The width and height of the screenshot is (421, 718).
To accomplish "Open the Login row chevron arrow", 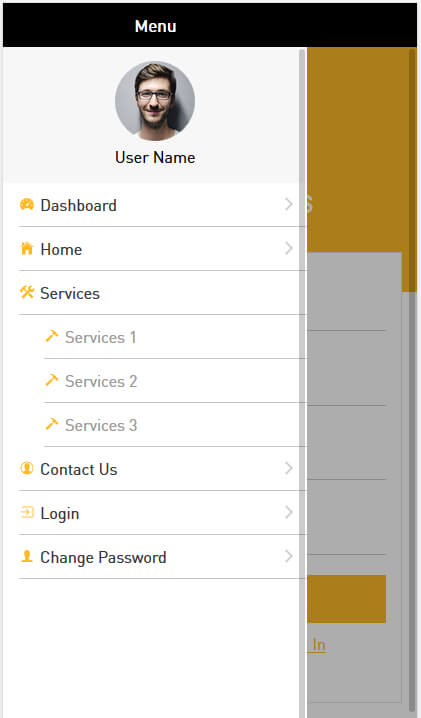I will (289, 512).
